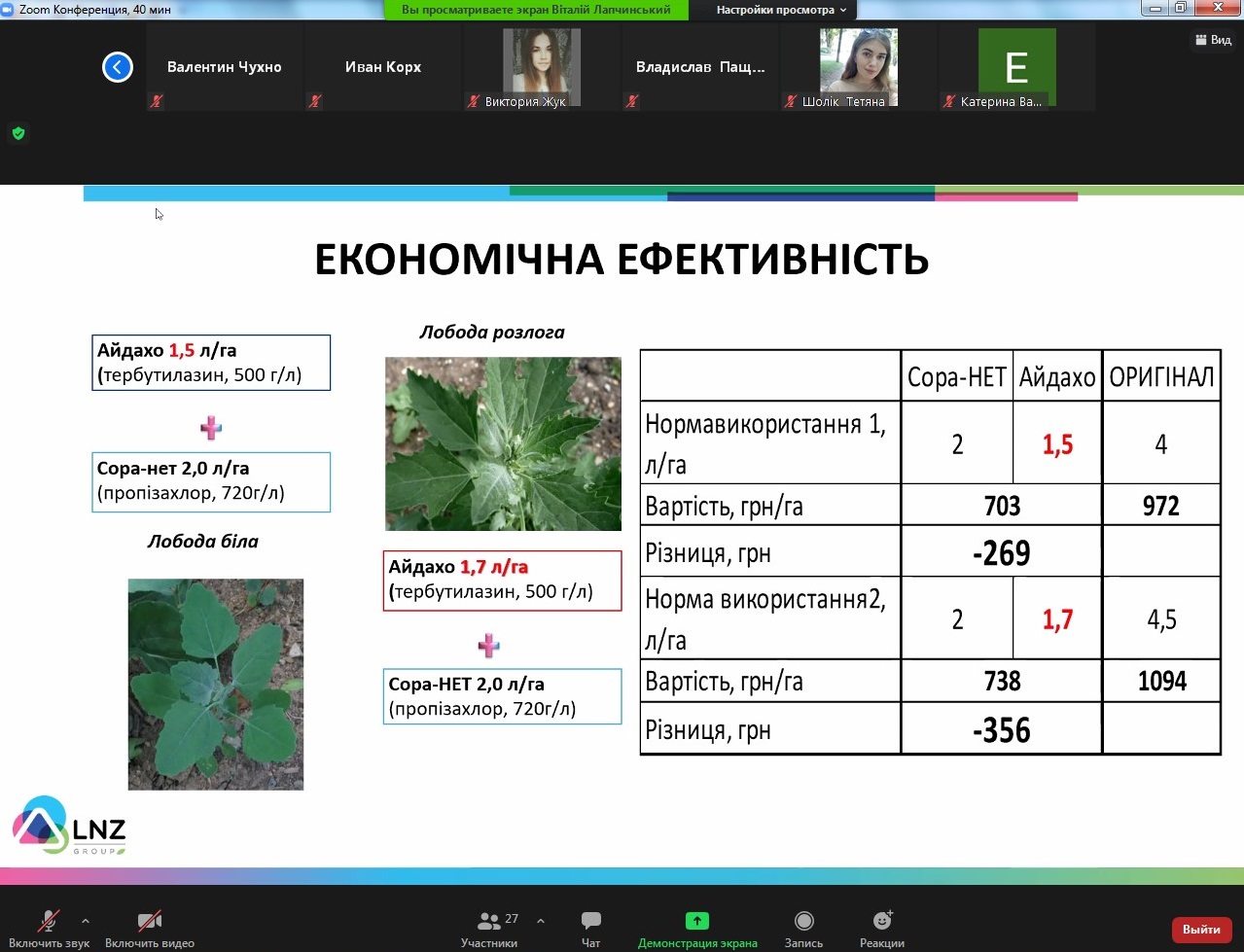The height and width of the screenshot is (952, 1244).
Task: Click the Сора-НЕТ 2,0 л/га lower box
Action: [x=503, y=696]
